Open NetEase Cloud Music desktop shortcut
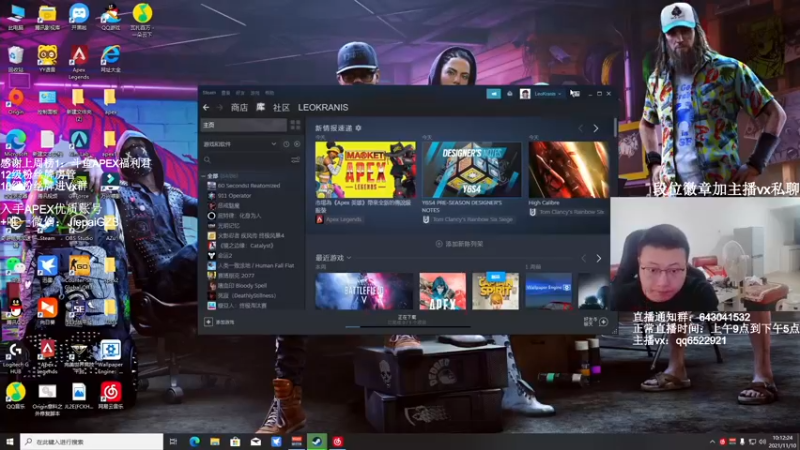Screen dimensions: 800x450 (x=110, y=396)
